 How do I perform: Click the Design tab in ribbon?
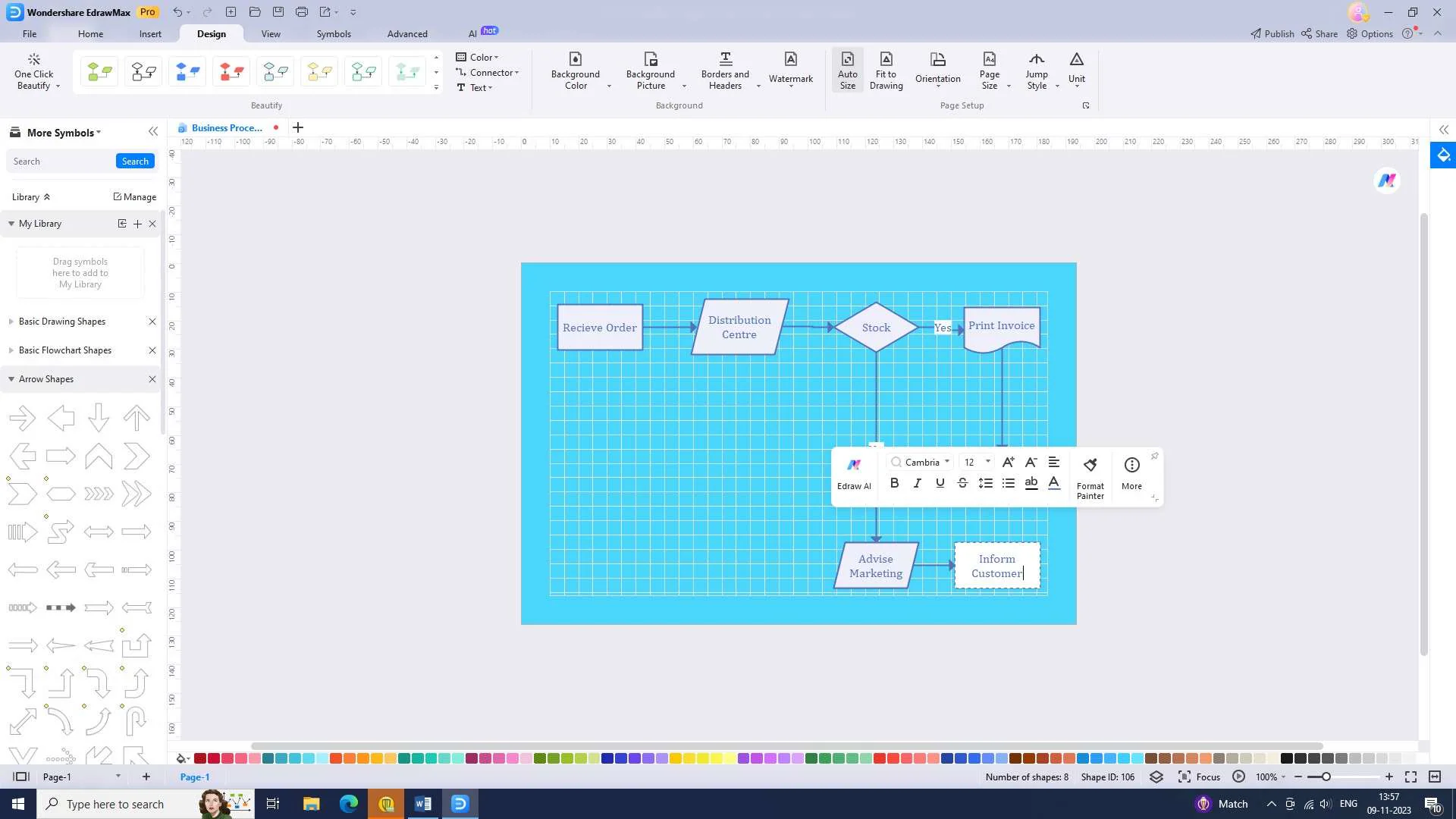pyautogui.click(x=211, y=33)
